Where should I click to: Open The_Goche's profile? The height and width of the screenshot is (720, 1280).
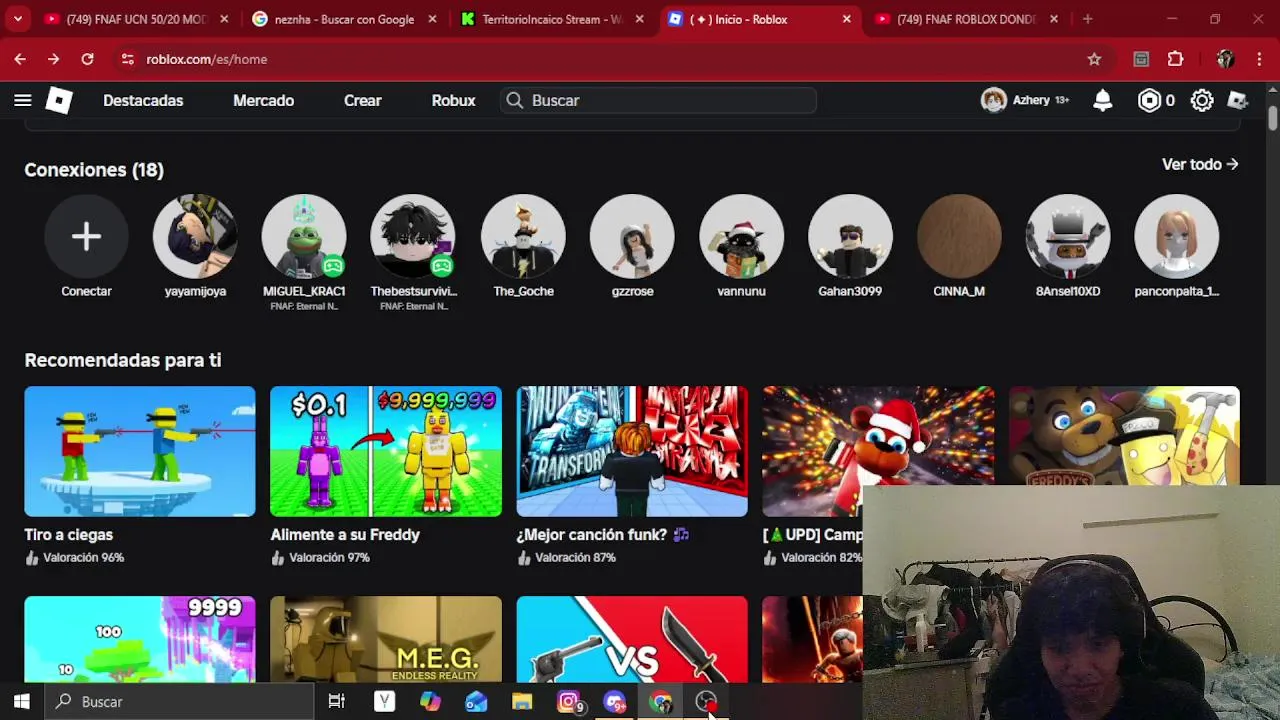tap(523, 236)
